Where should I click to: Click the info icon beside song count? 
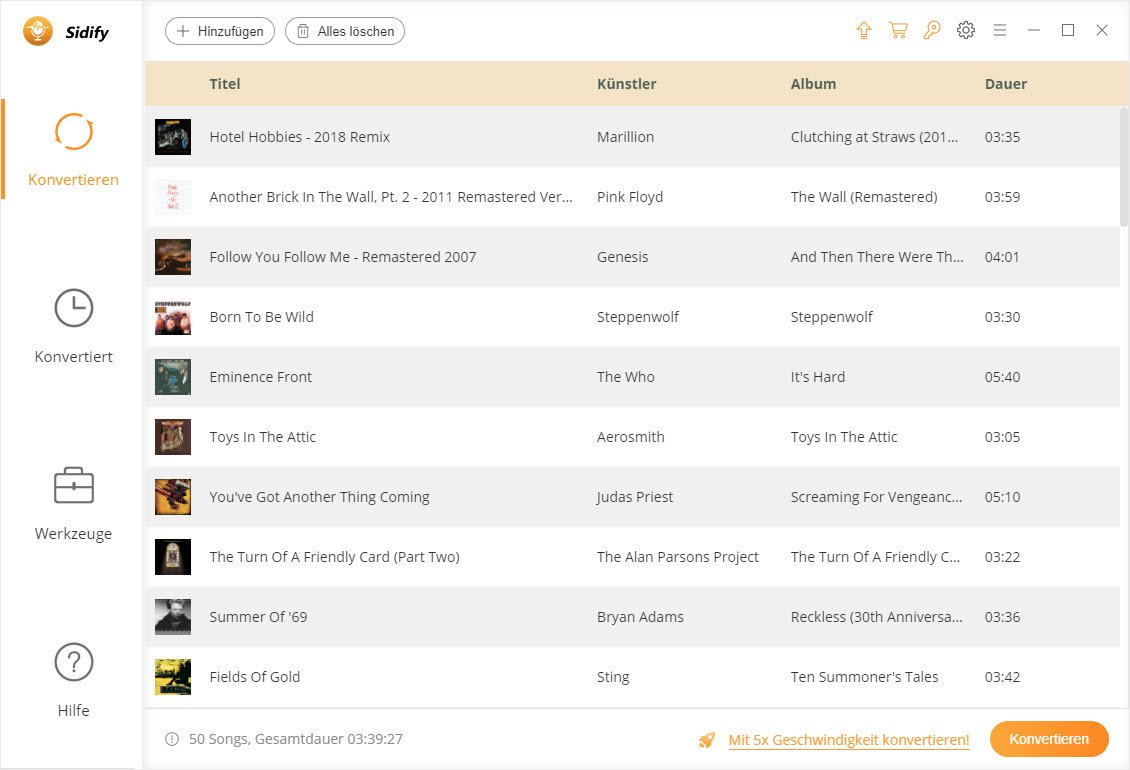tap(172, 739)
